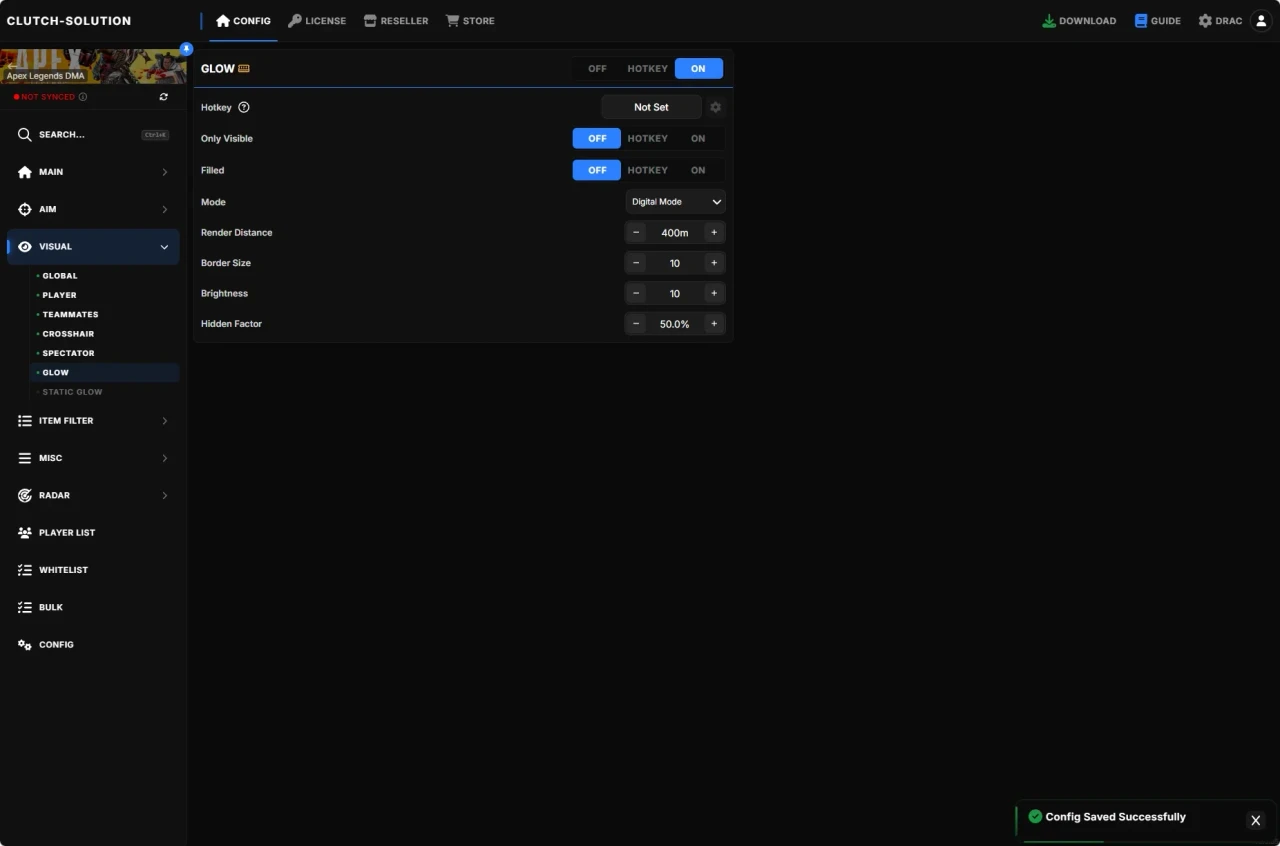The width and height of the screenshot is (1280, 846).
Task: Click the magnifier icon in the search bar
Action: 24,134
